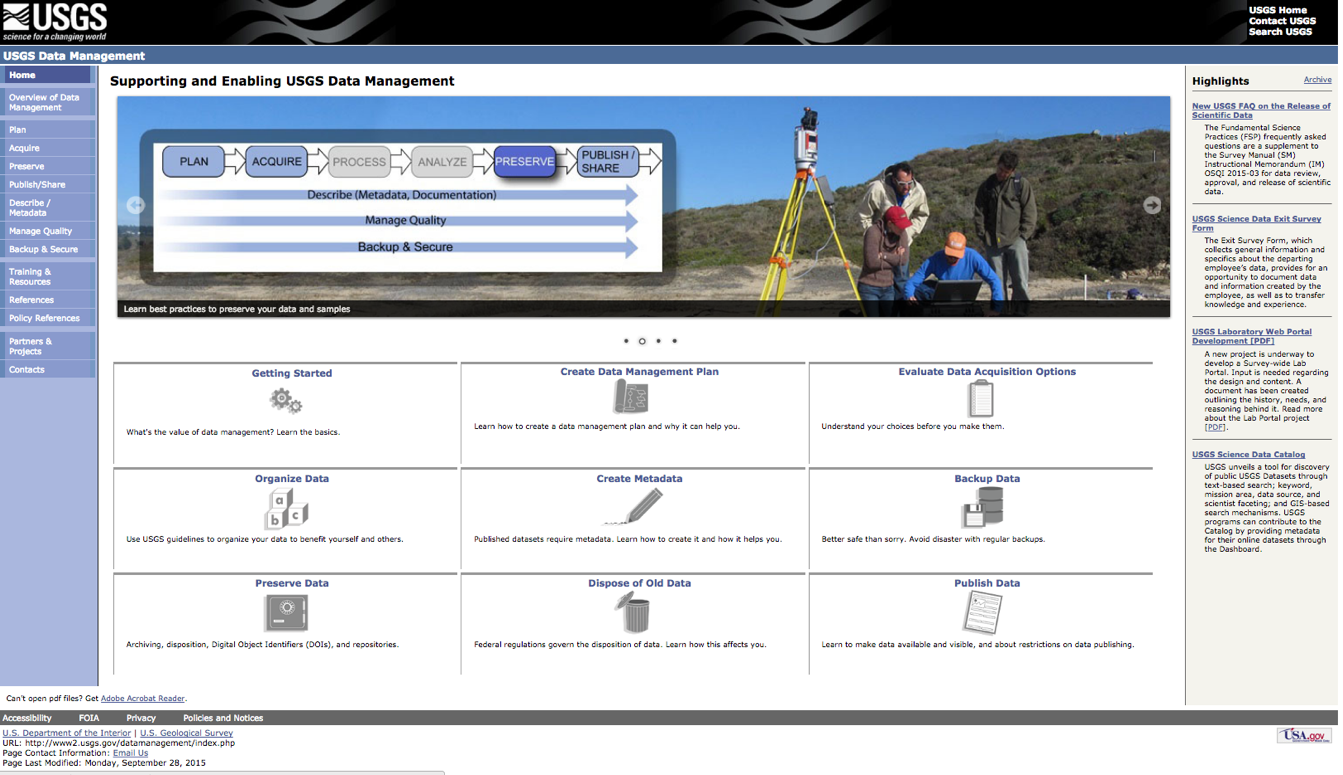1343x775 pixels.
Task: Select the first carousel indicator dot
Action: click(626, 341)
